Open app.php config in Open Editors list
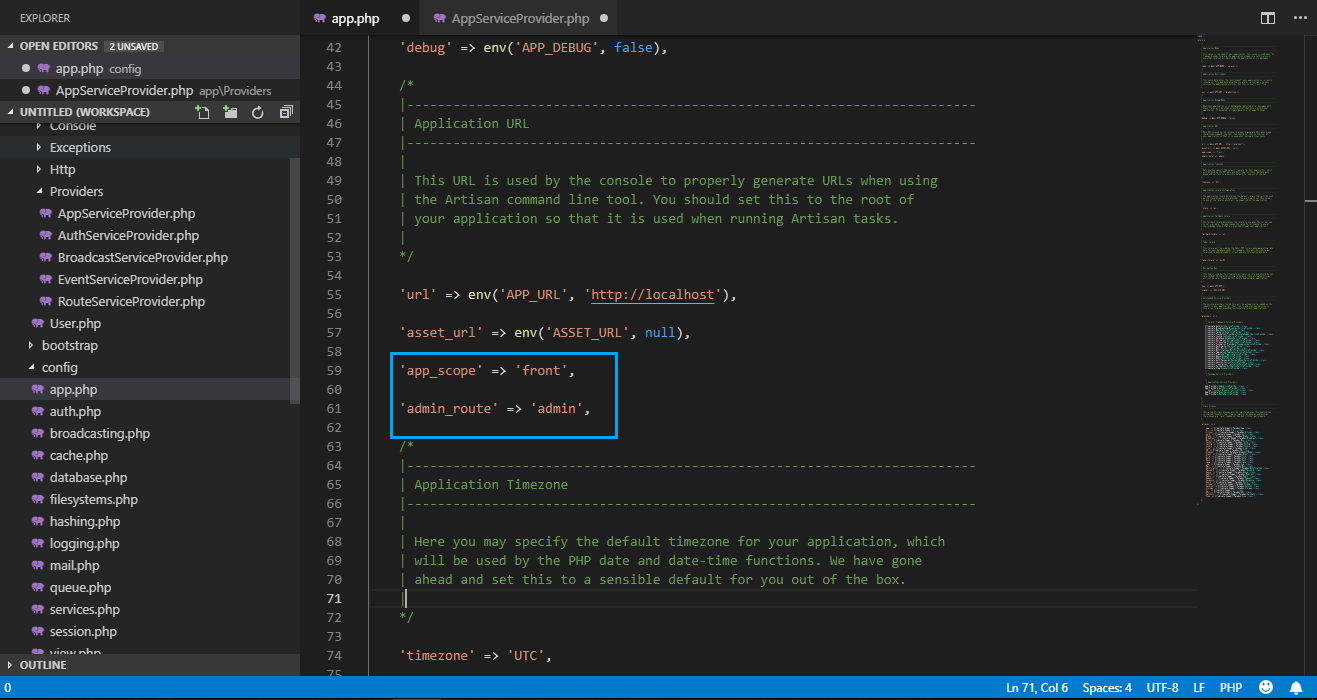This screenshot has width=1317, height=700. [150, 69]
